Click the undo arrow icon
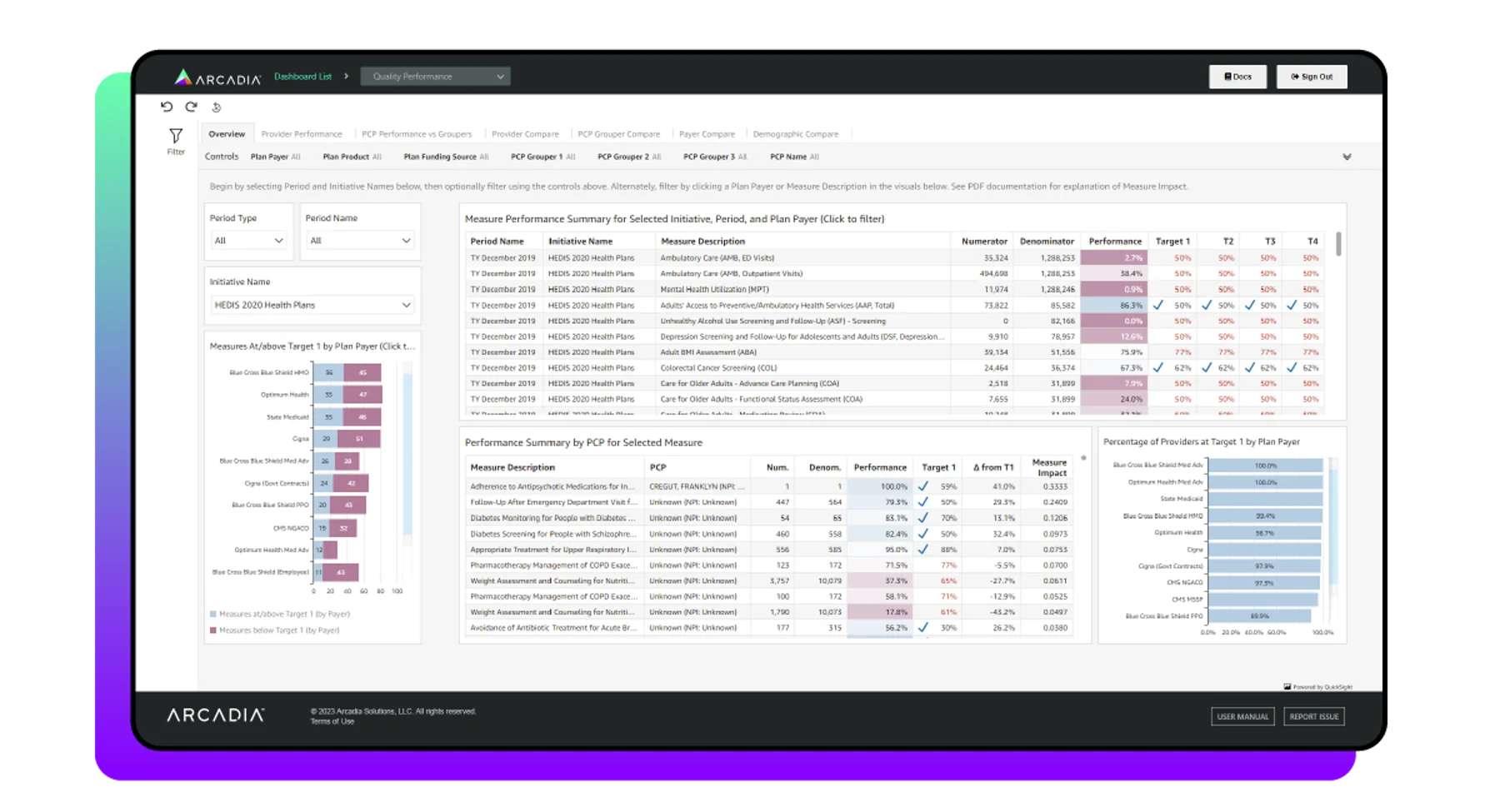 [167, 107]
